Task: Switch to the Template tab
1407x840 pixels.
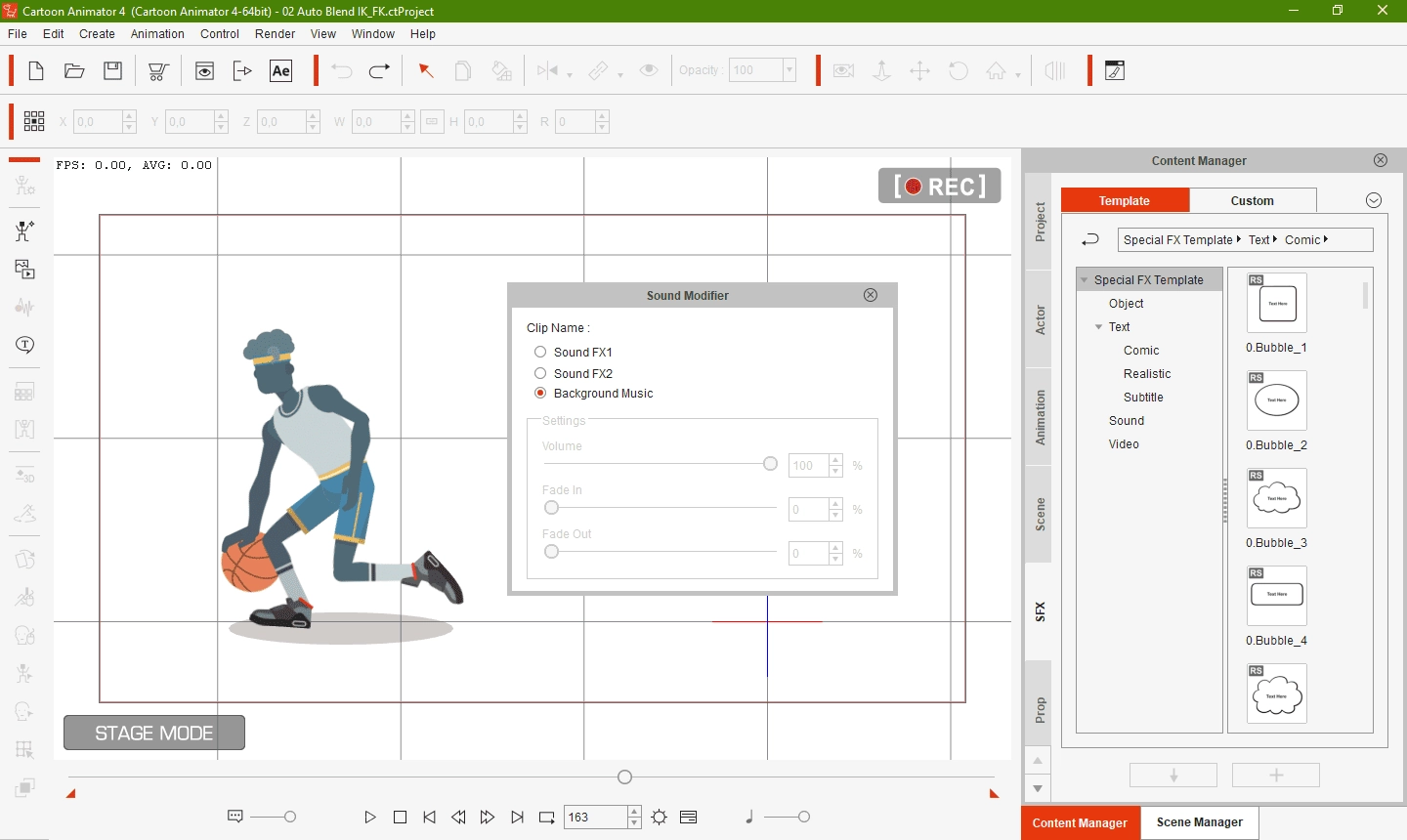Action: (x=1125, y=200)
